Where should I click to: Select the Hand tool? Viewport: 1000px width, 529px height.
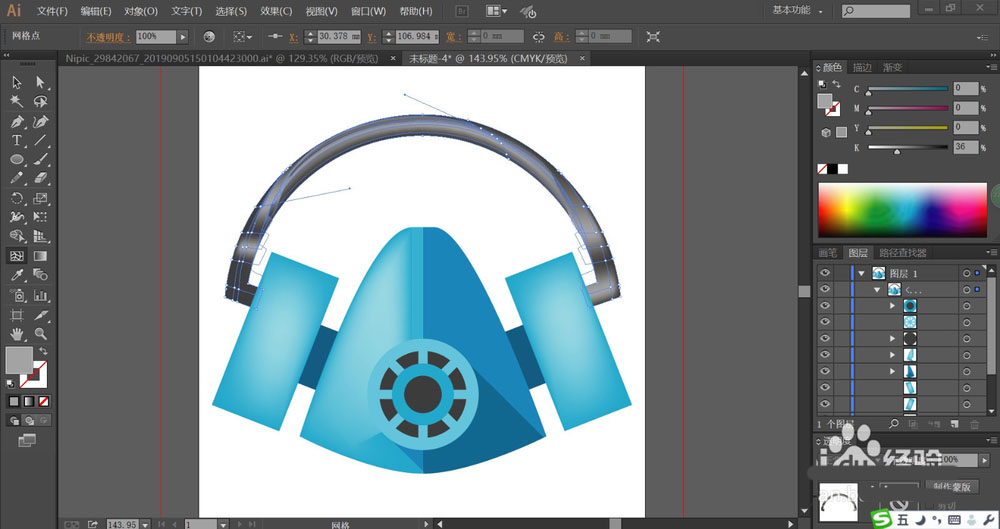coord(17,333)
